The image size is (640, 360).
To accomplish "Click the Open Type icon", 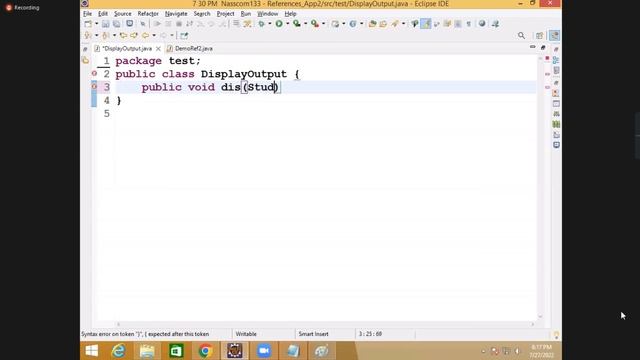I will (x=372, y=24).
